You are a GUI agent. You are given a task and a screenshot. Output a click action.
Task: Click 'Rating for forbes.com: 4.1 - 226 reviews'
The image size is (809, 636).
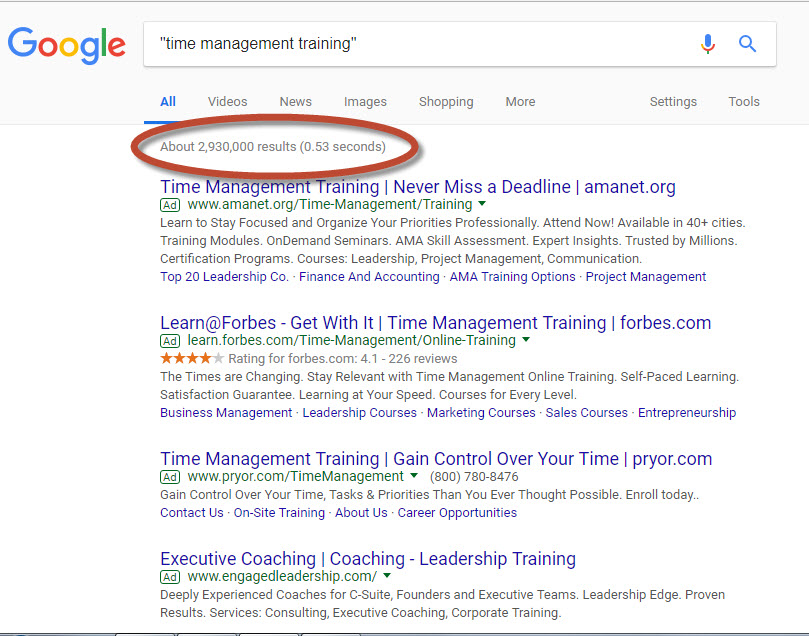343,358
